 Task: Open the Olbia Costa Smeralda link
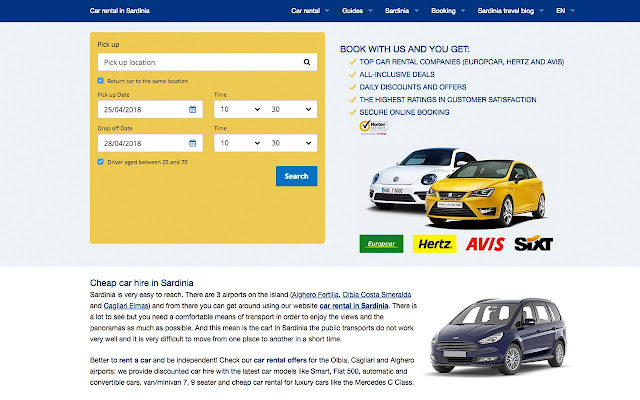pos(376,295)
